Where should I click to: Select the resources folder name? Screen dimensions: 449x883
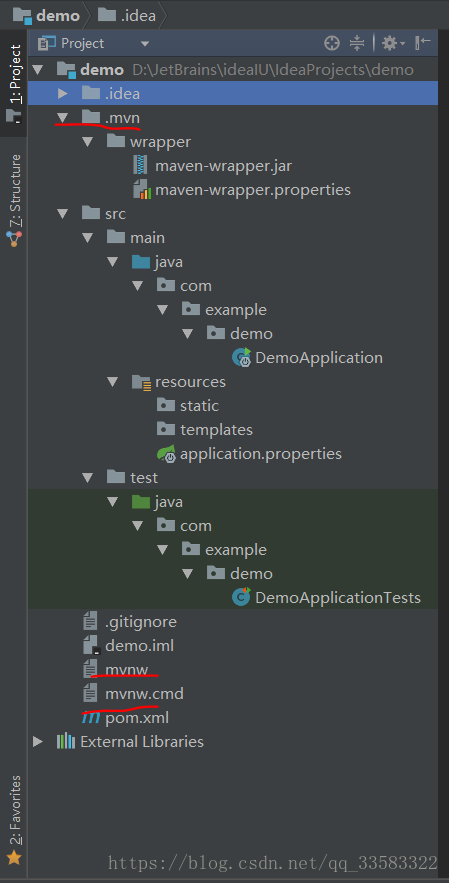[x=190, y=382]
